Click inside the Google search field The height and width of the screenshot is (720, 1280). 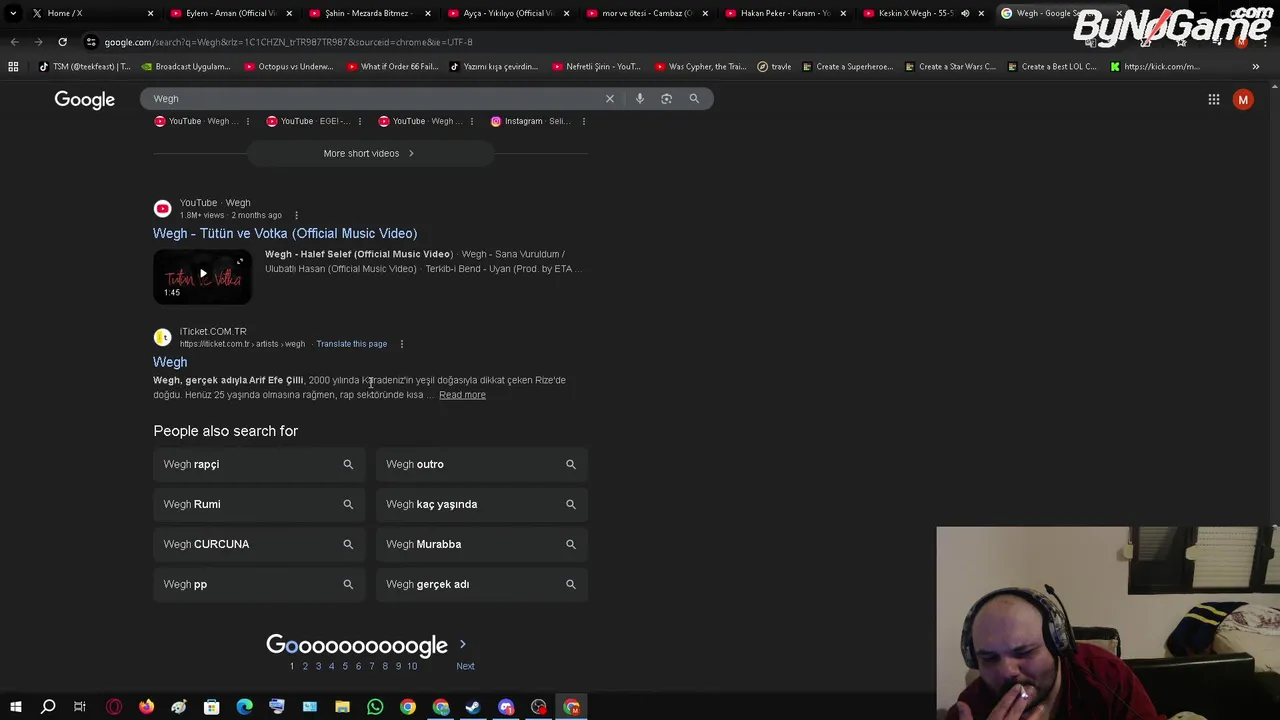(370, 99)
